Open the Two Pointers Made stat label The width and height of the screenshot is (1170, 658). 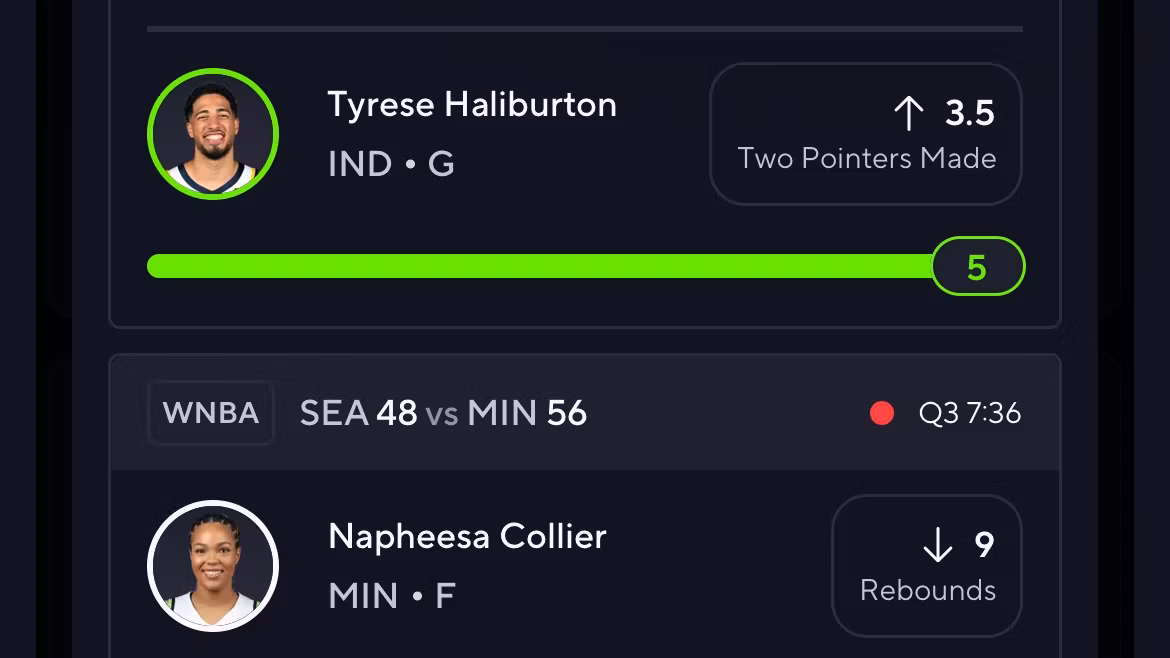point(866,158)
